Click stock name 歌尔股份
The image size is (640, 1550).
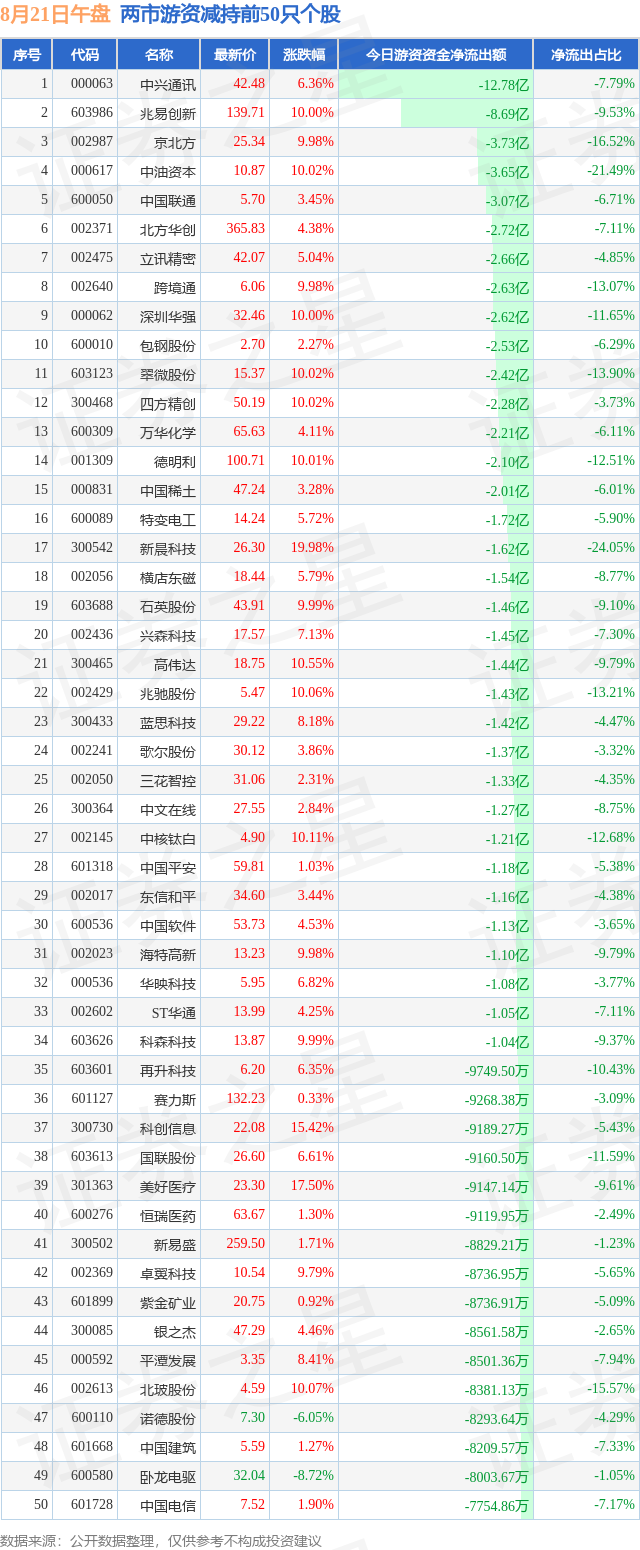(168, 751)
